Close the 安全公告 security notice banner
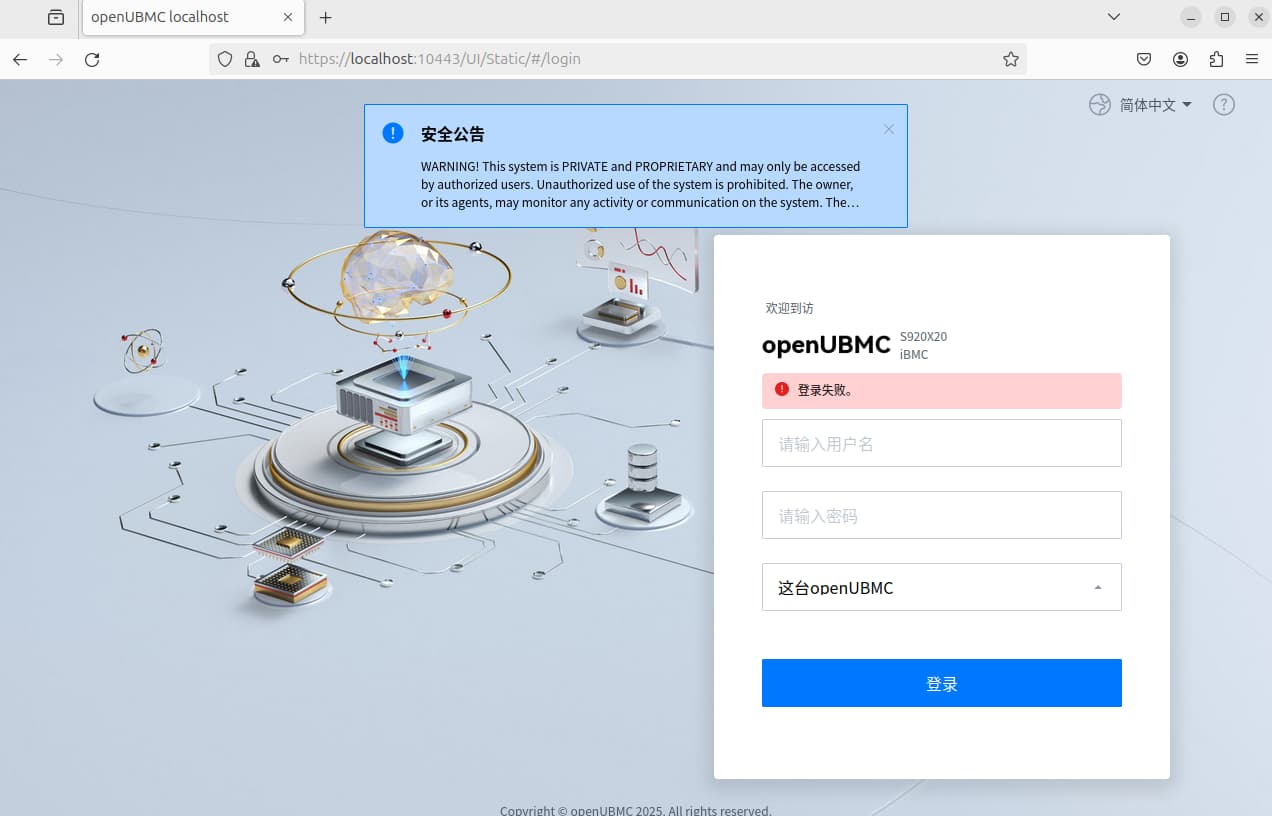The width and height of the screenshot is (1272, 816). coord(888,129)
